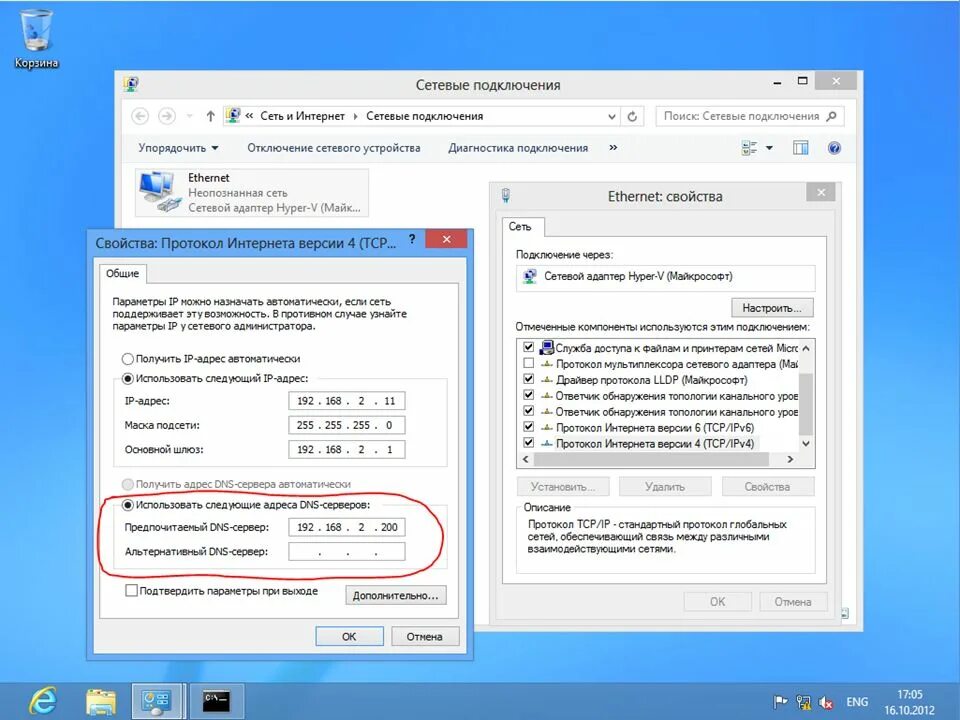This screenshot has height=720, width=960.
Task: Click the Настроить... button
Action: coord(772,308)
